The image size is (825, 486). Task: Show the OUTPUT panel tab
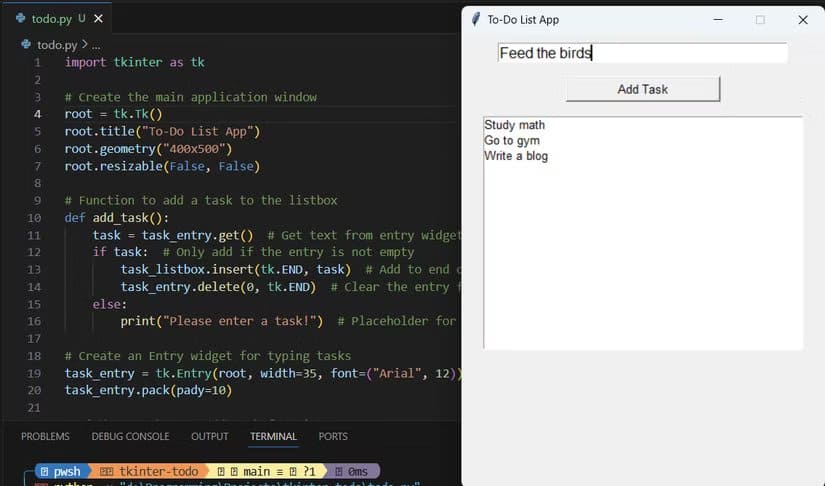pos(209,436)
